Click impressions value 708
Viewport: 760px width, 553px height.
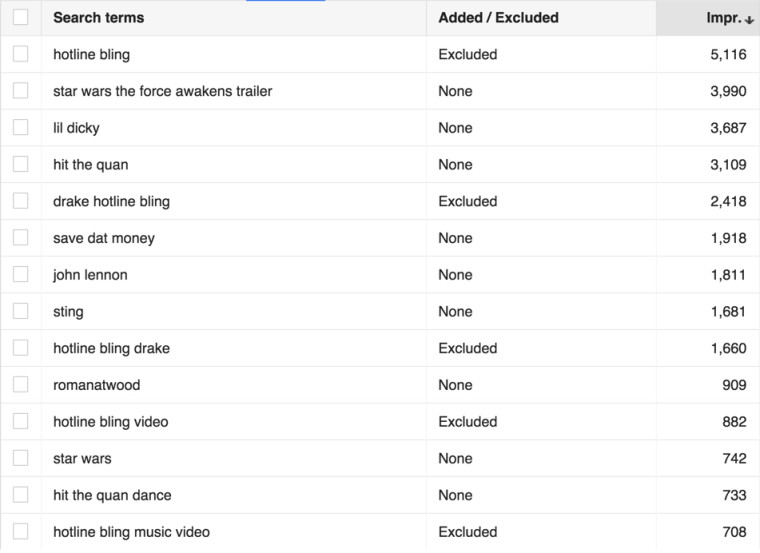click(x=734, y=532)
